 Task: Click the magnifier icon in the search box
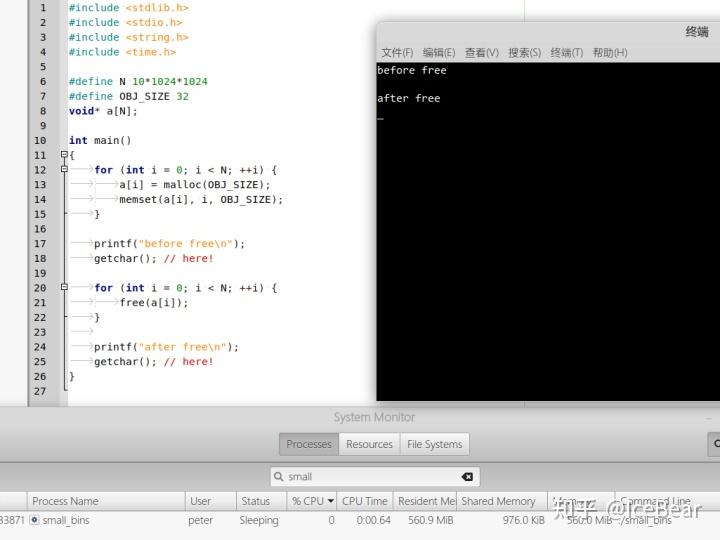point(278,477)
